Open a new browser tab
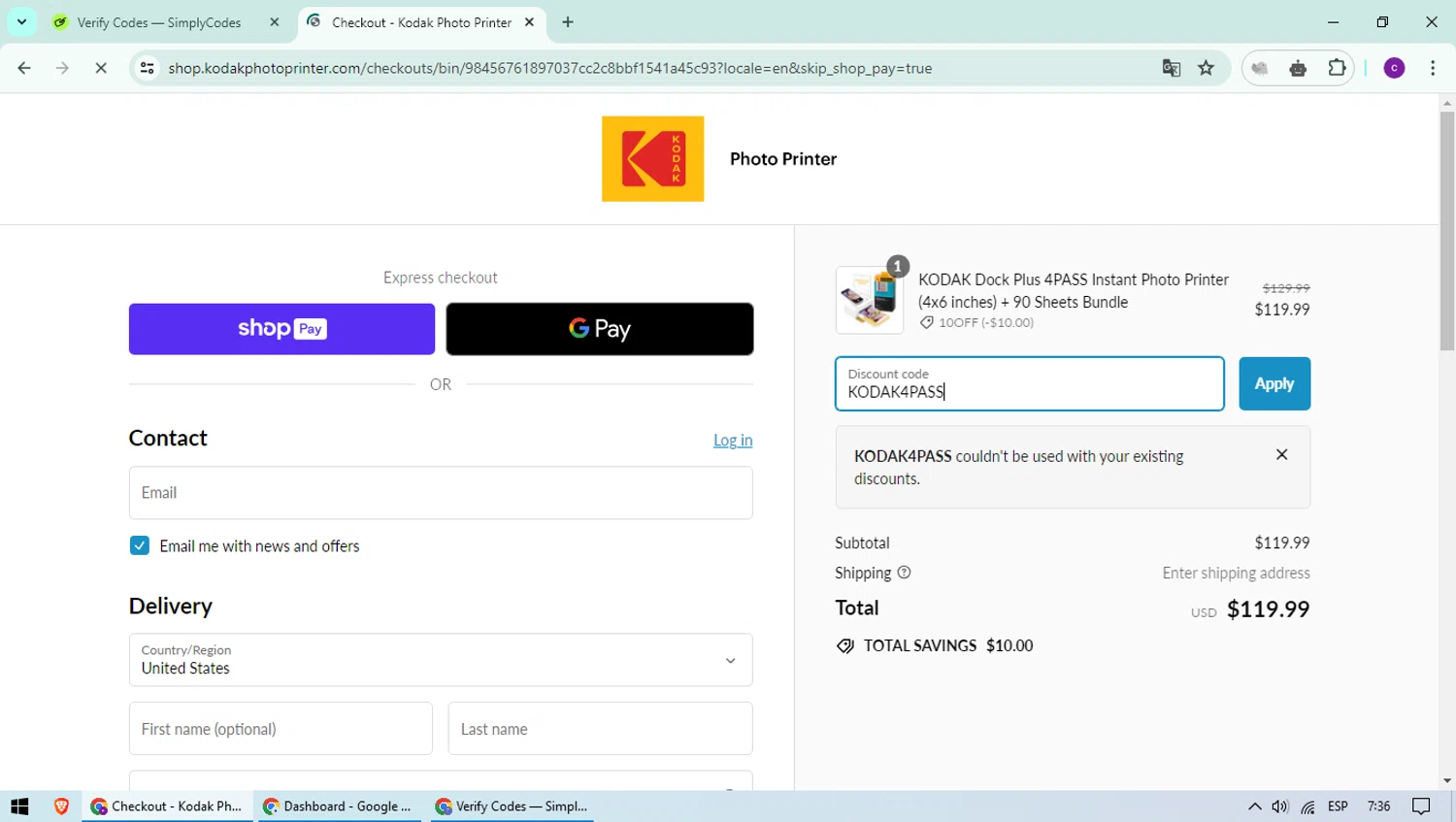The height and width of the screenshot is (822, 1456). coord(568,22)
